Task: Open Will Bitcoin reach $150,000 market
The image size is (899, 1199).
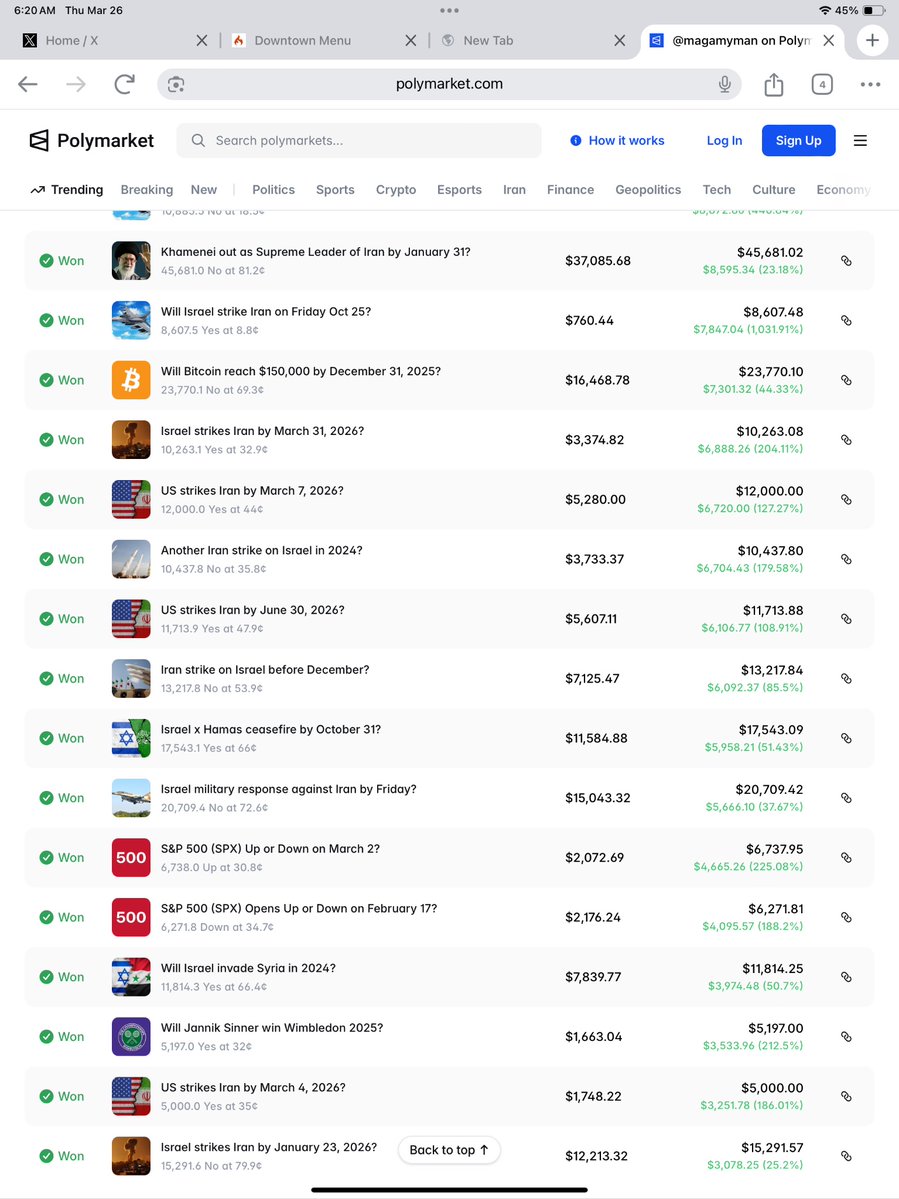Action: (300, 372)
